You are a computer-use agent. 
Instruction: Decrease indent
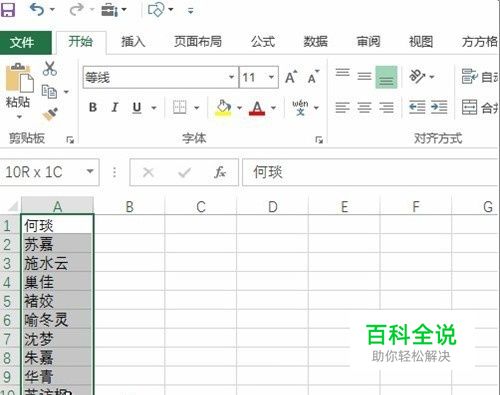417,107
